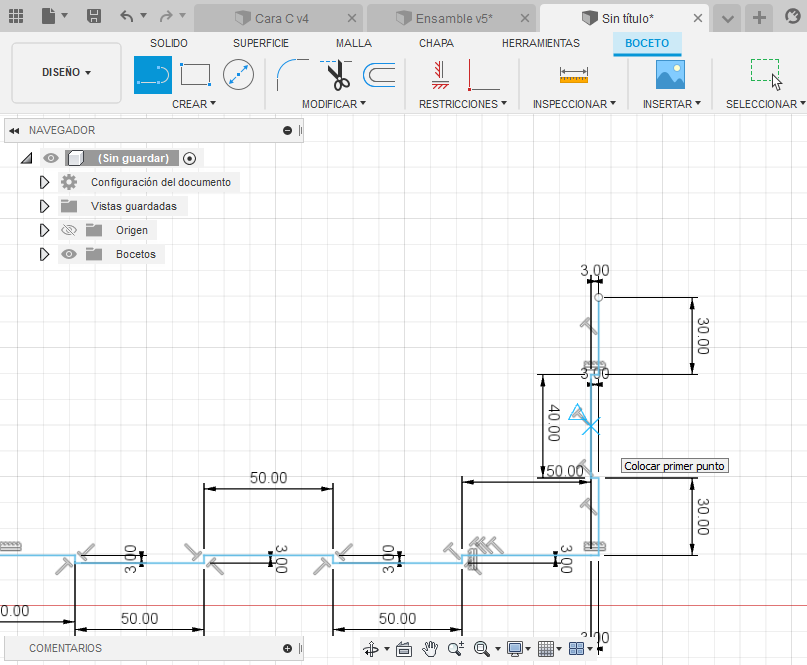Select the Line tool
Image resolution: width=807 pixels, height=665 pixels.
point(153,75)
